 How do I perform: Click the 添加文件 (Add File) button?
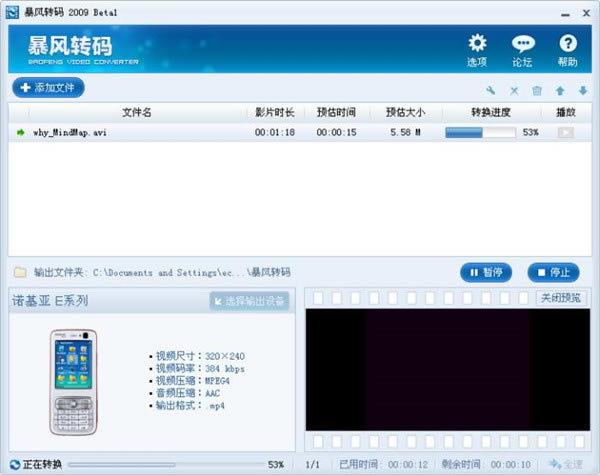[x=48, y=88]
